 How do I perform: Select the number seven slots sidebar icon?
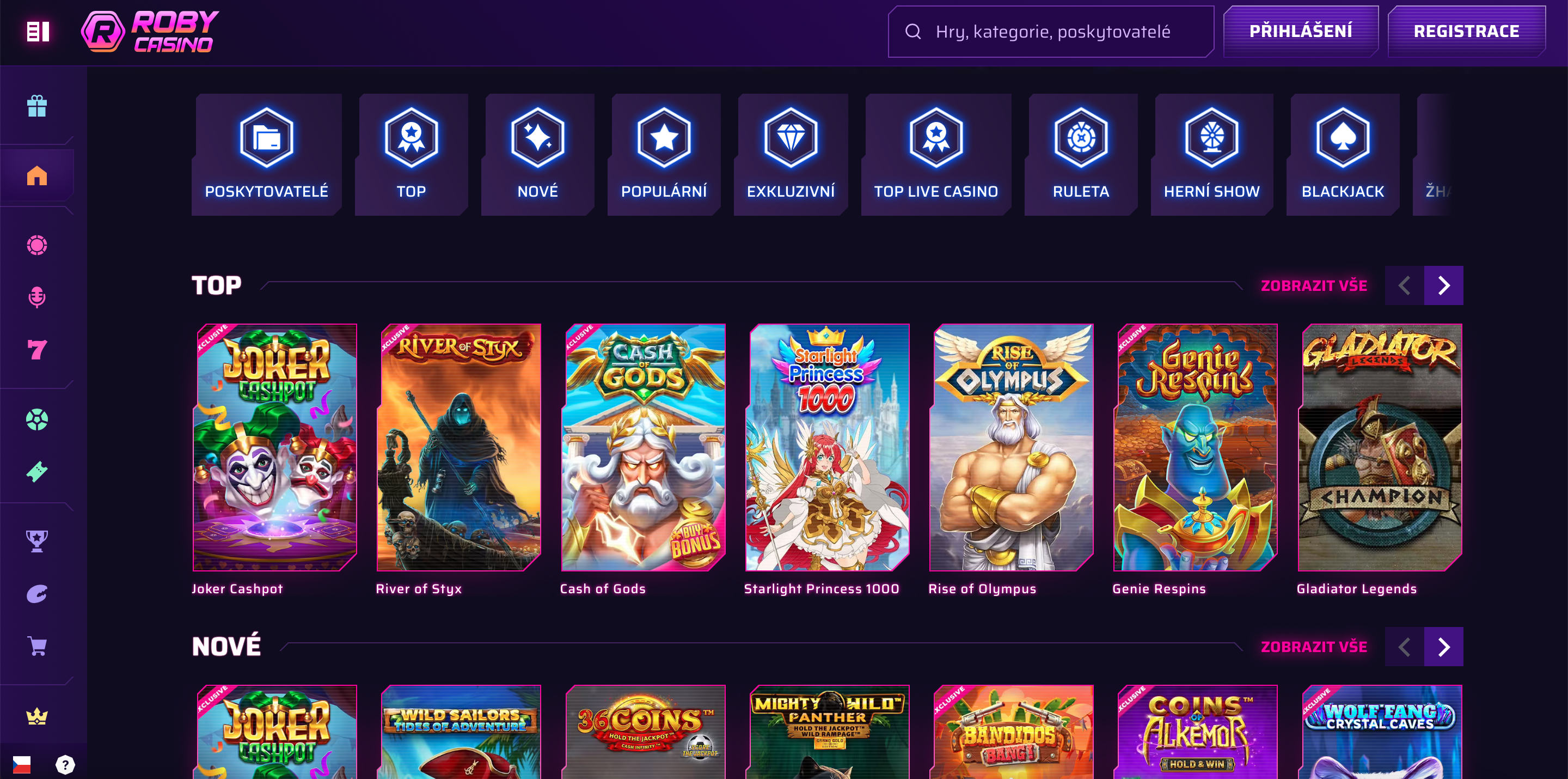pyautogui.click(x=37, y=350)
